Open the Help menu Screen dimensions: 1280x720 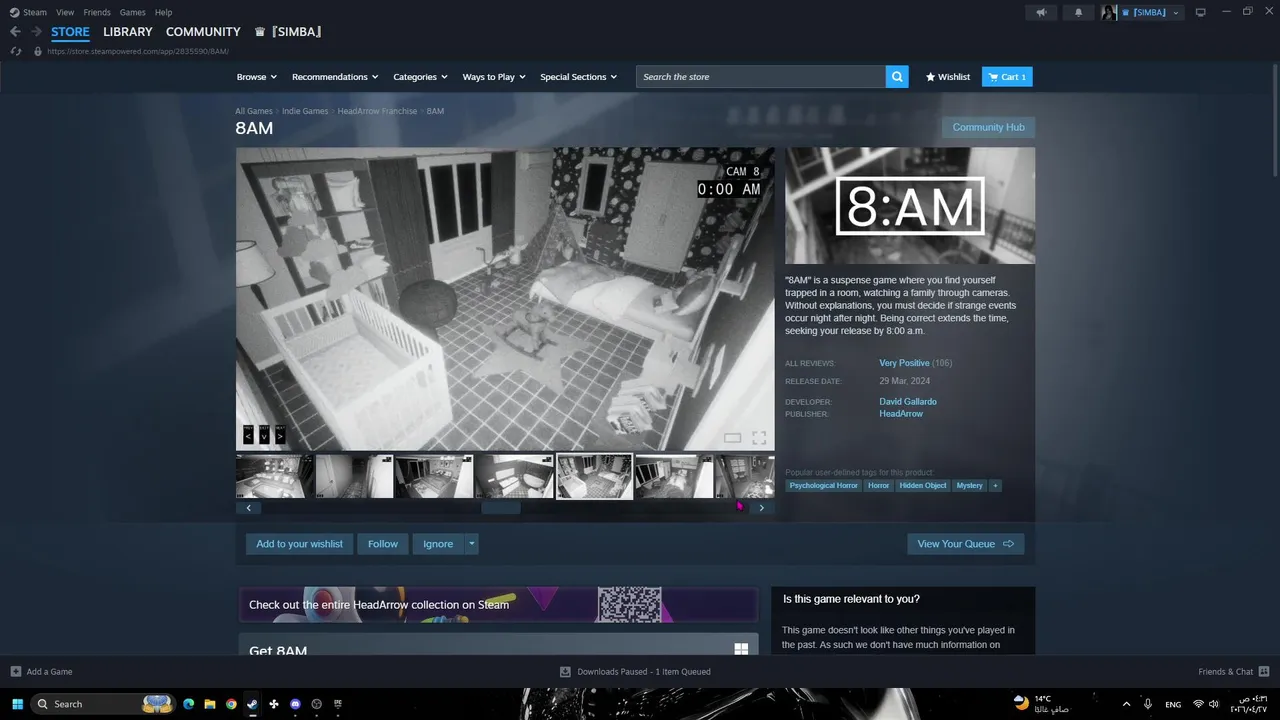[x=163, y=12]
